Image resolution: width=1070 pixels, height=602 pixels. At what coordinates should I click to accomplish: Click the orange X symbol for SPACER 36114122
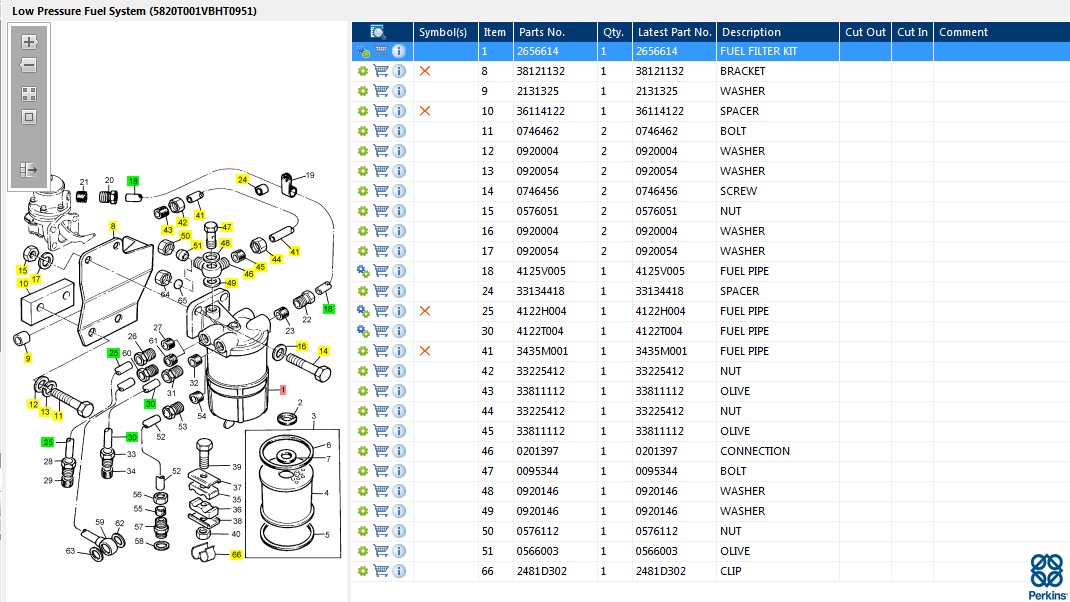[425, 111]
